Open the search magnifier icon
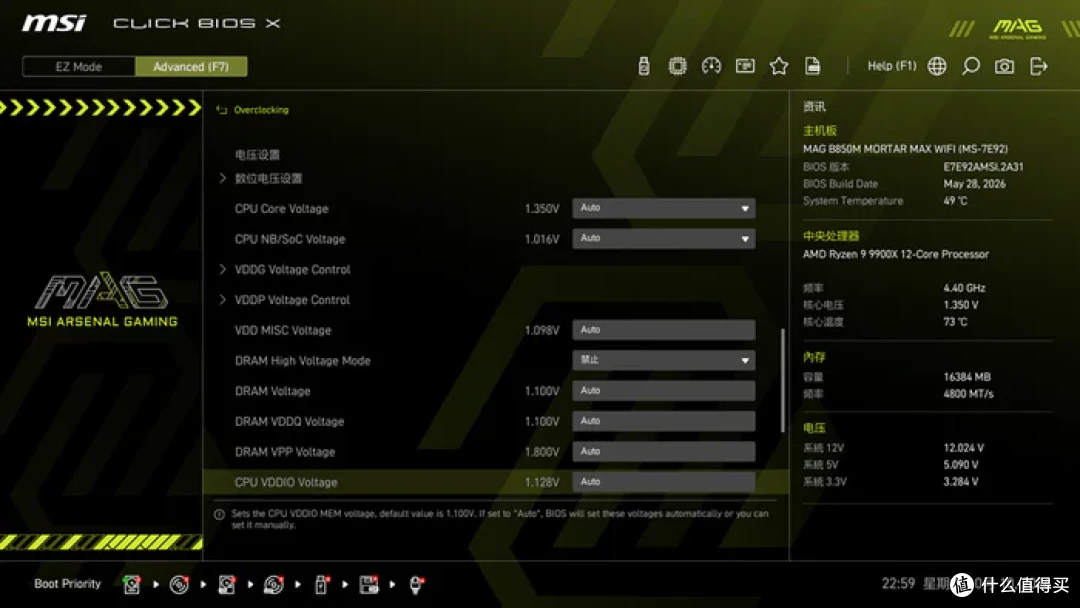This screenshot has width=1080, height=608. [970, 66]
